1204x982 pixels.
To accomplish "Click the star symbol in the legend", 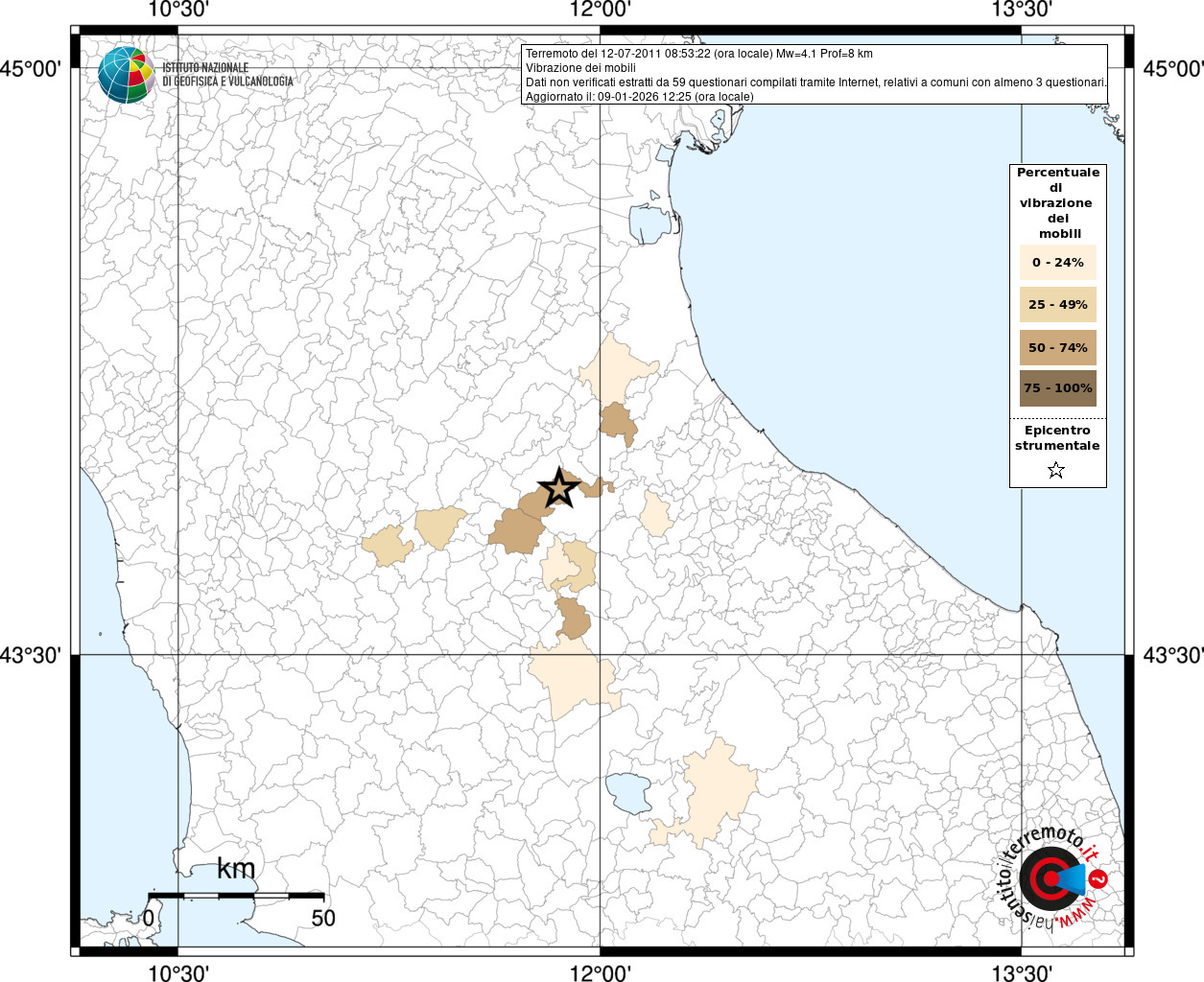I will coord(1056,470).
